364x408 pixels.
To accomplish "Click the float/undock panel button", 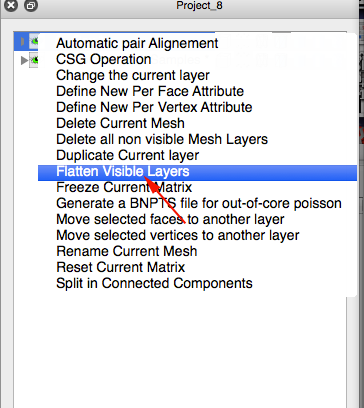I will coord(31,5).
